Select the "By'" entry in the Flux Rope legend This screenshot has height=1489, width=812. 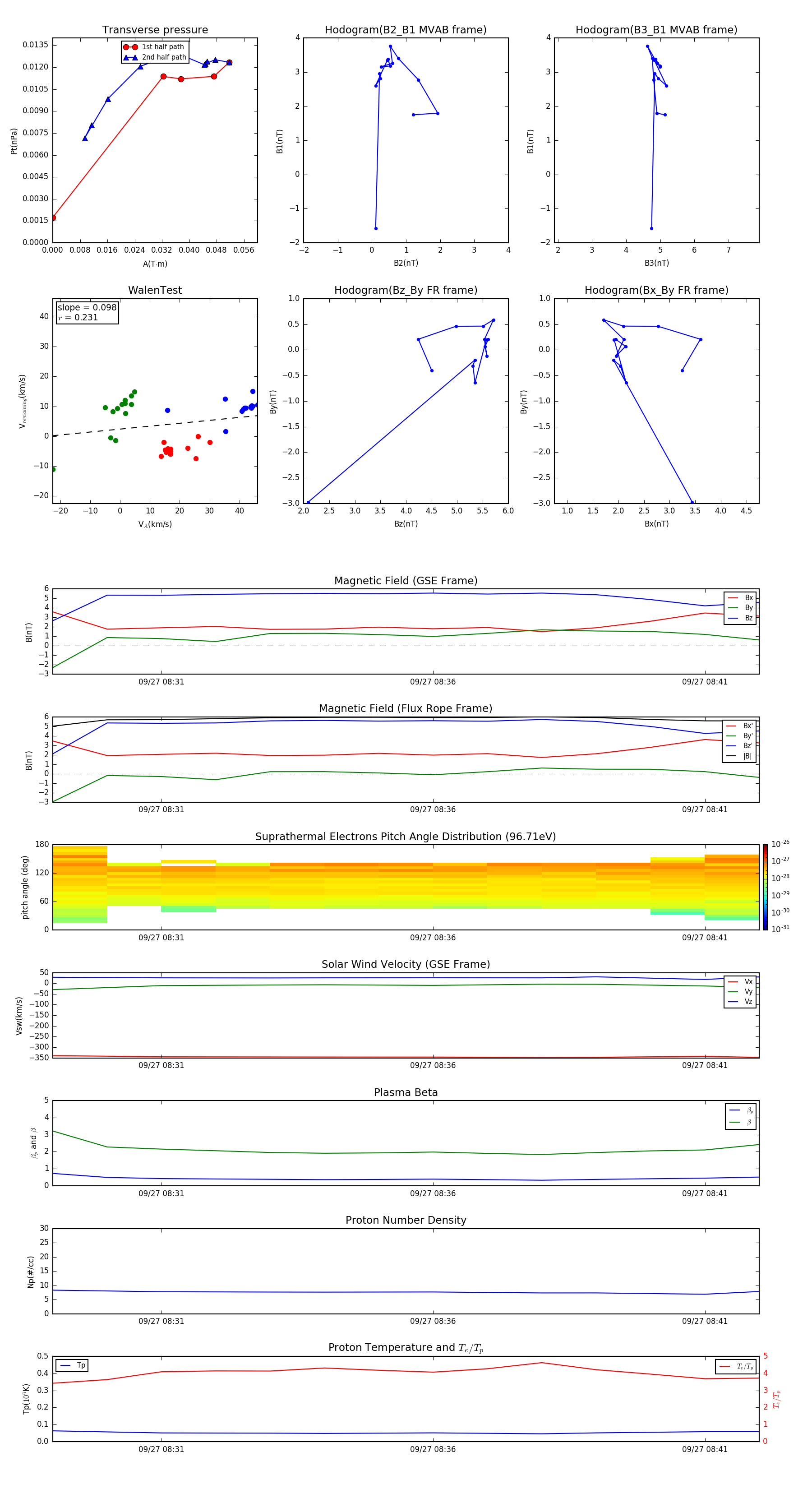740,736
